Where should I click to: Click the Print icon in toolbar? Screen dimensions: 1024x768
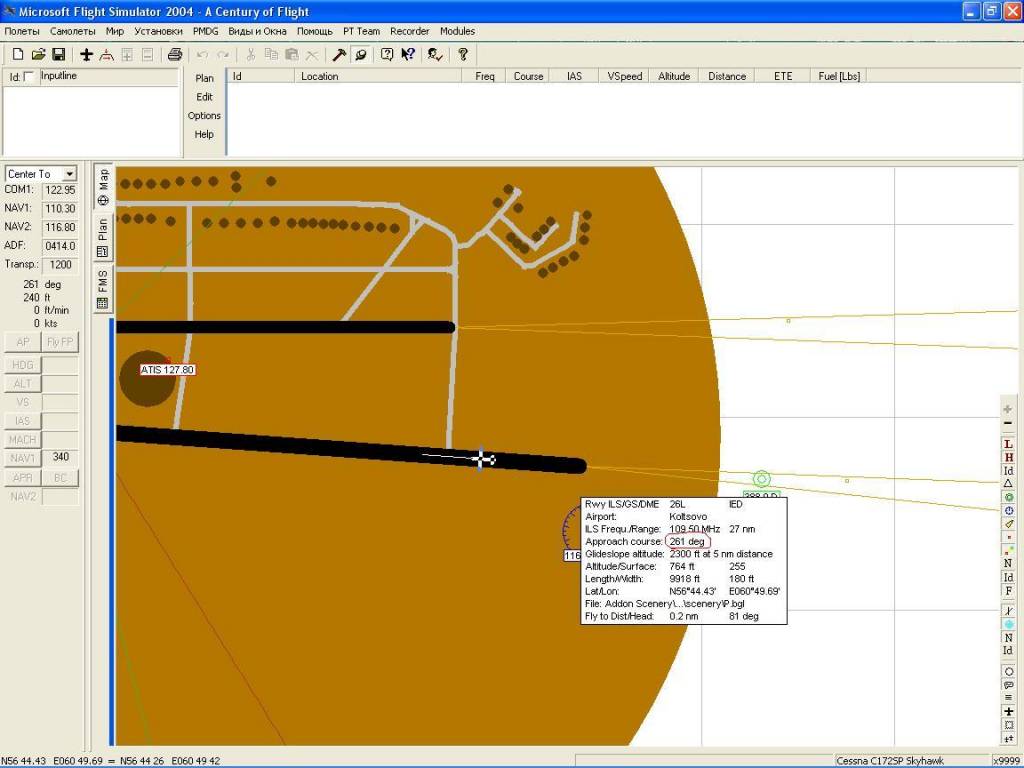[x=175, y=54]
